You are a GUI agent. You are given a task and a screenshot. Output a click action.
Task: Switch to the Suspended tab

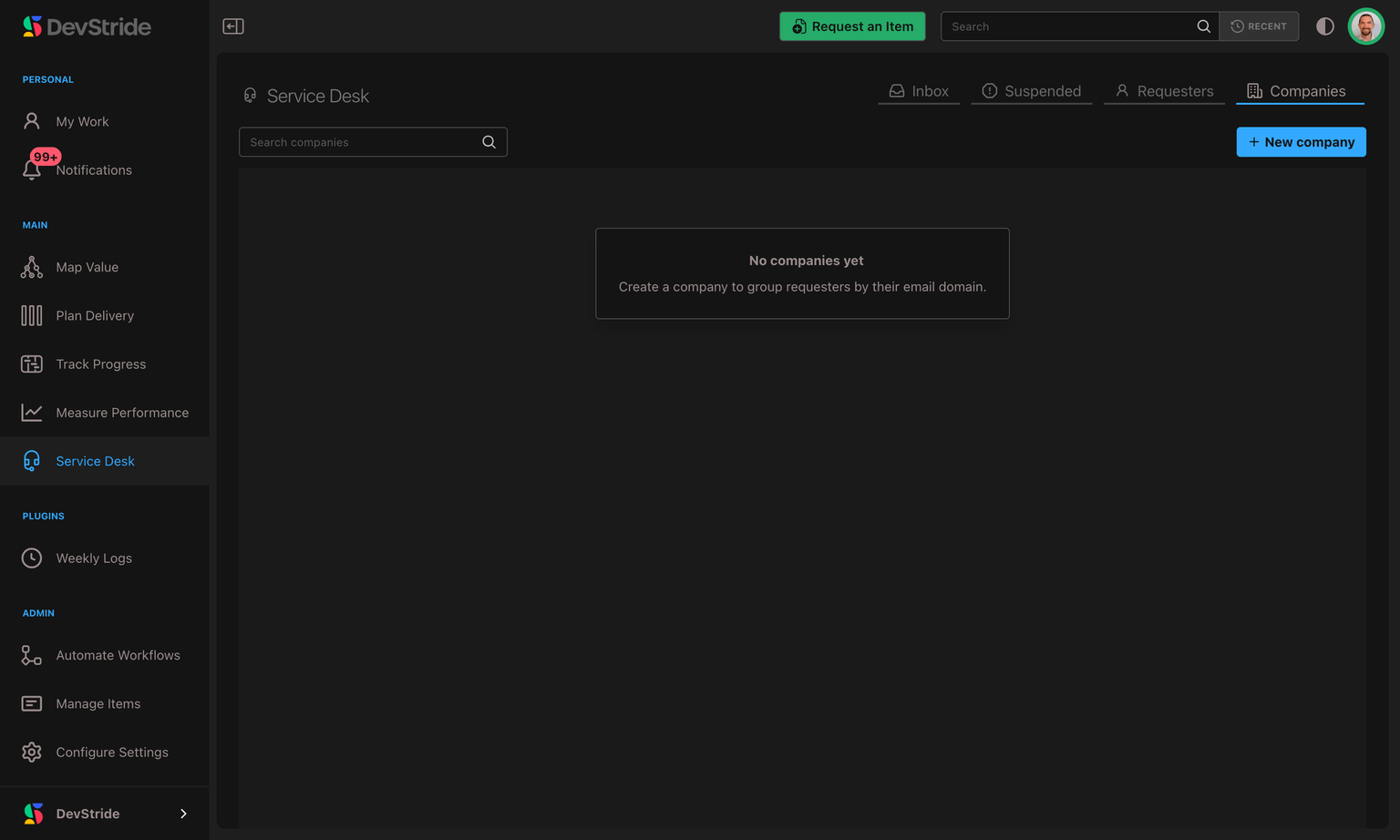[x=1032, y=91]
